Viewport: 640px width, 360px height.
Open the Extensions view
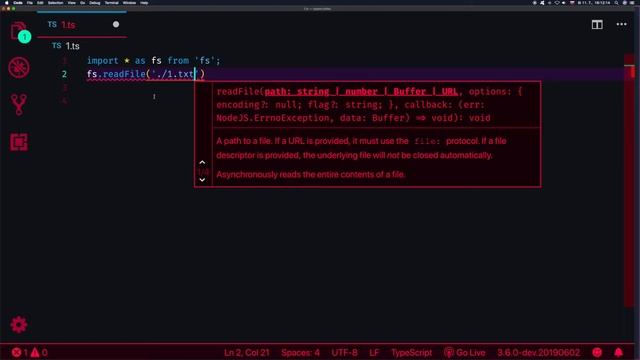(x=19, y=142)
